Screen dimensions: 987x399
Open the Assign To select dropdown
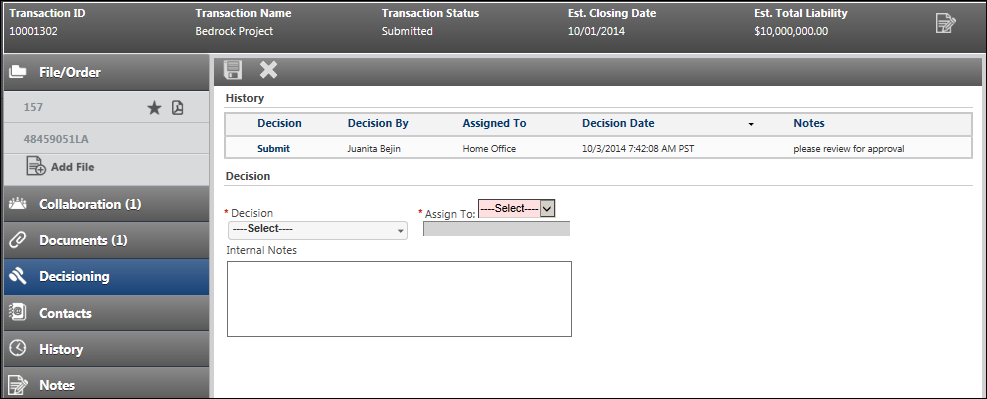516,208
